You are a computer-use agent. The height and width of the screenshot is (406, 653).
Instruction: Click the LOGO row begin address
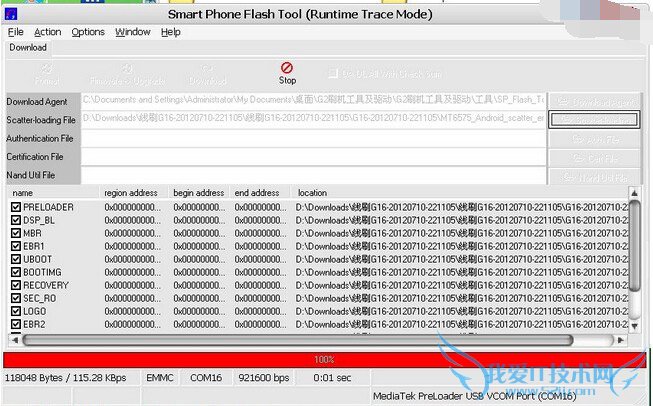click(199, 311)
